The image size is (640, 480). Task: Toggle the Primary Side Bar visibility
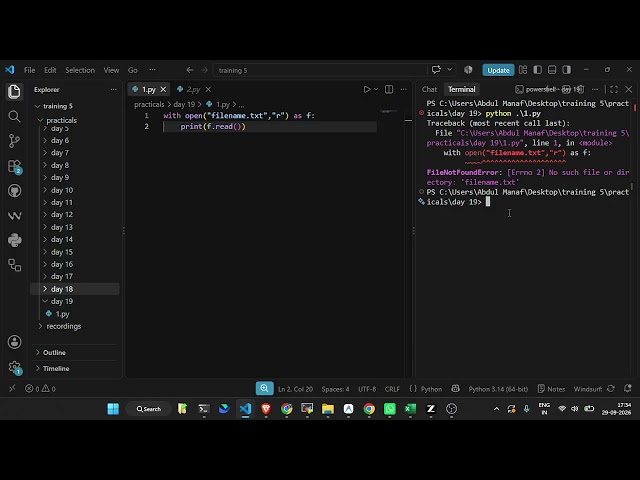(538, 70)
